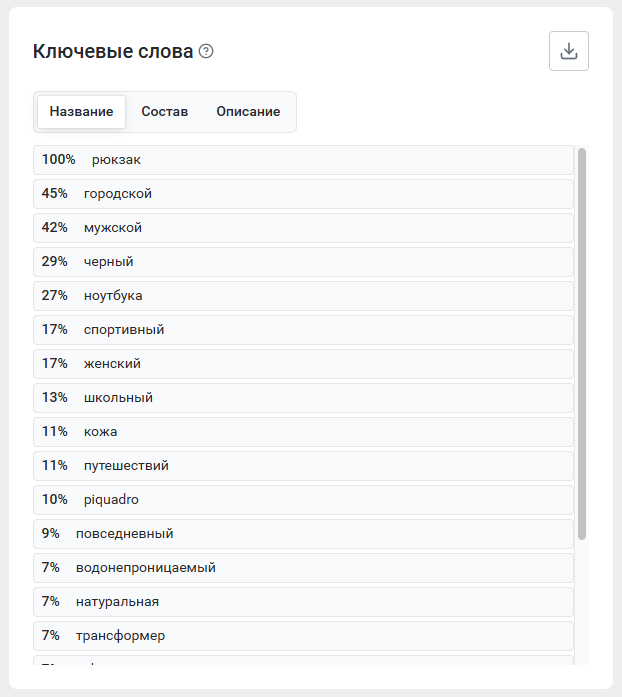The image size is (622, 697).
Task: Click the мужской 42% row
Action: pyautogui.click(x=303, y=228)
